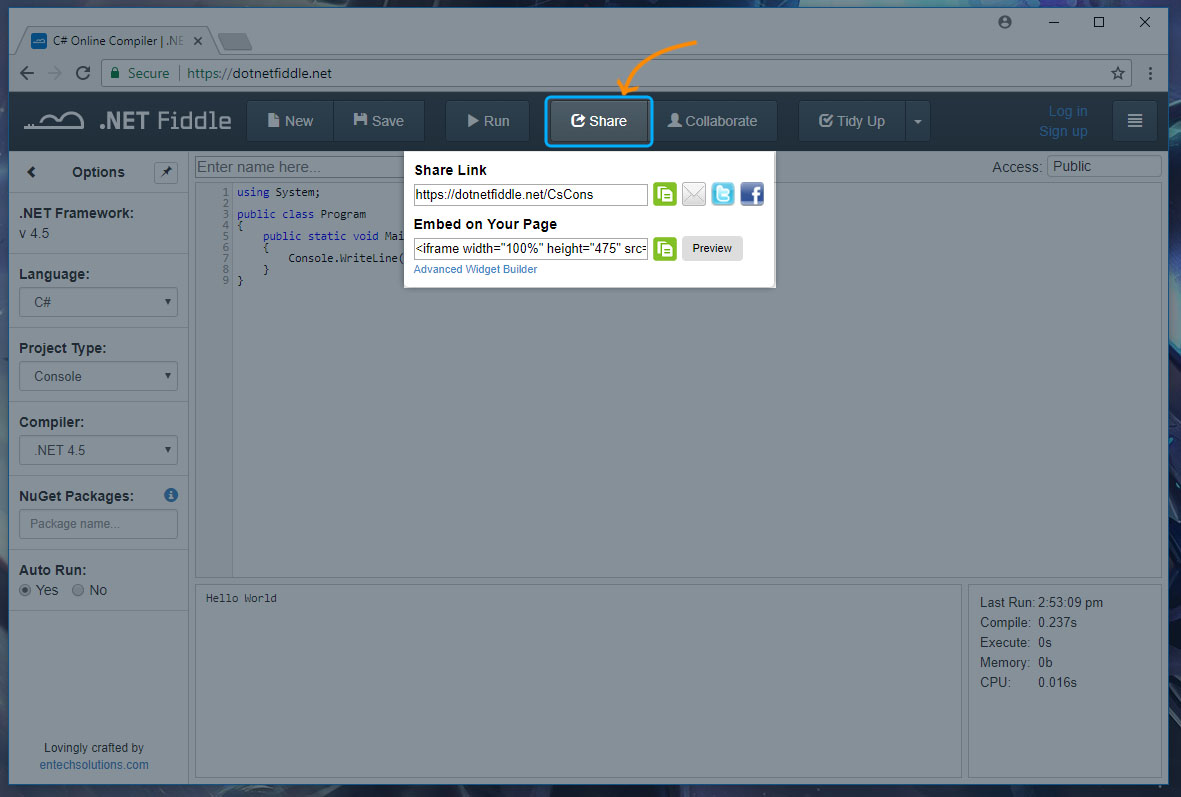Open the Collaborate option
This screenshot has width=1181, height=797.
tap(713, 121)
